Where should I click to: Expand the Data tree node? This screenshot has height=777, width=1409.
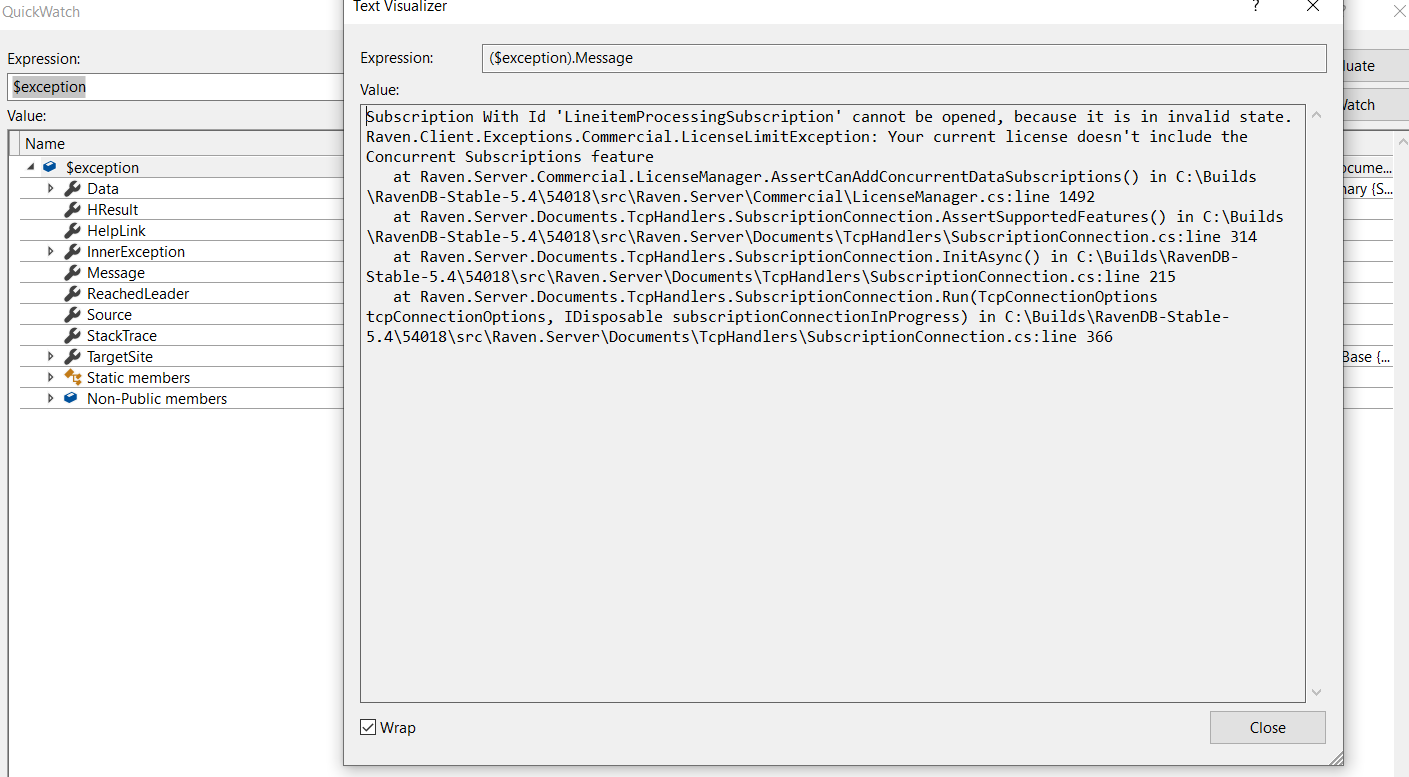point(50,188)
